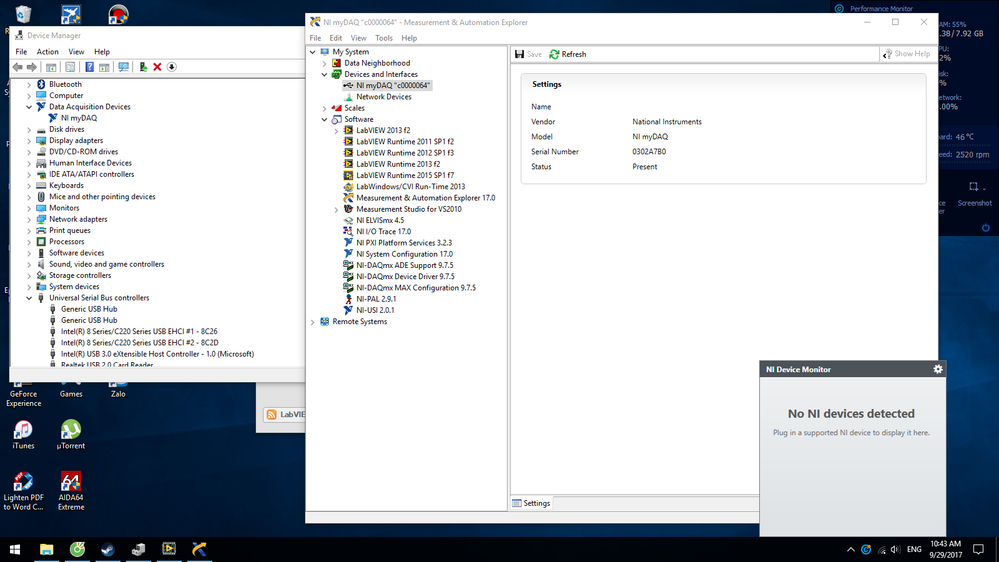Image resolution: width=999 pixels, height=562 pixels.
Task: Expand the LabVIEW 2013 f2 node
Action: click(336, 131)
